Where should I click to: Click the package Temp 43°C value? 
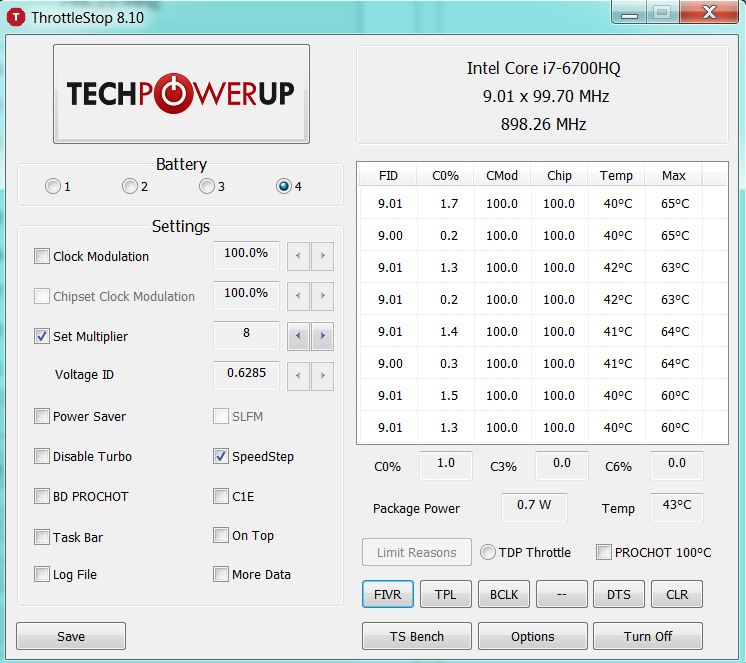click(677, 506)
